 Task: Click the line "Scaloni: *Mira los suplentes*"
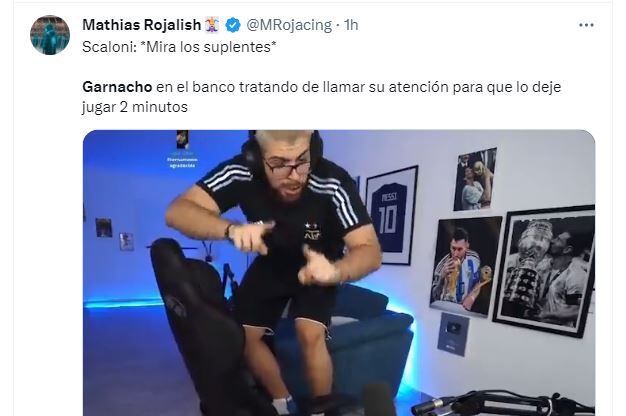click(179, 47)
